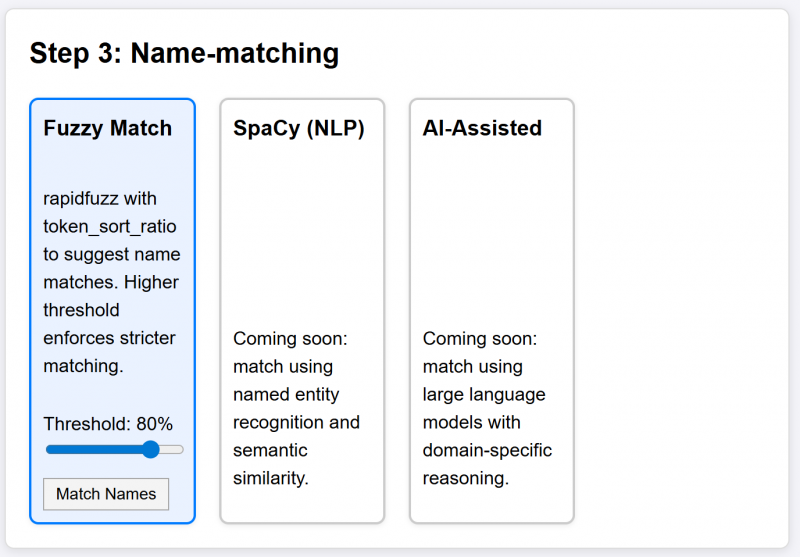This screenshot has height=557, width=800.
Task: Click the "Threshold: 80%" label
Action: [108, 423]
